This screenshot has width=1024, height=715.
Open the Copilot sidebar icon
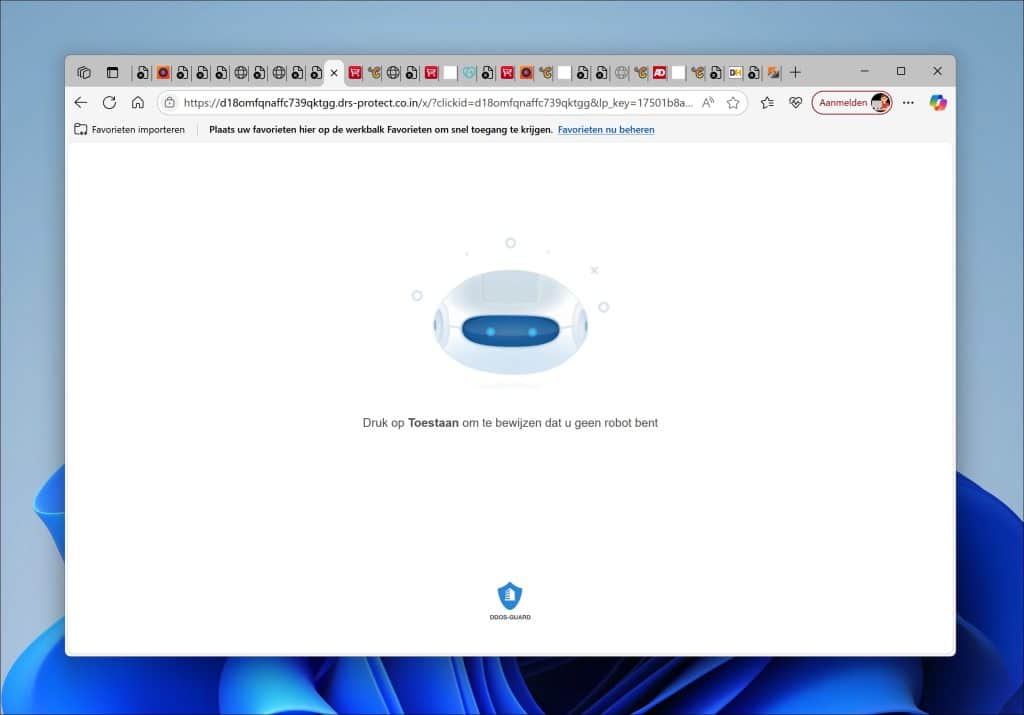click(x=938, y=103)
